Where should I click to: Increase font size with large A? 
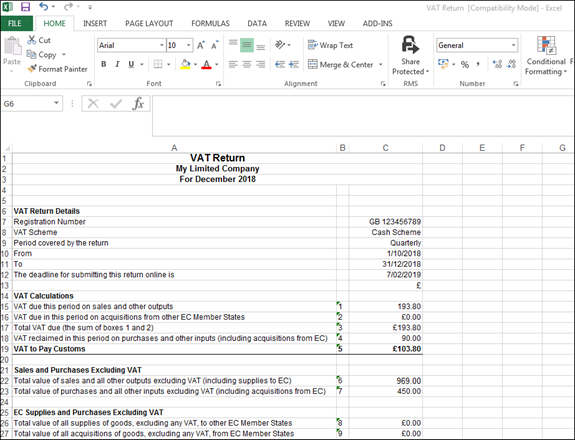click(x=201, y=45)
